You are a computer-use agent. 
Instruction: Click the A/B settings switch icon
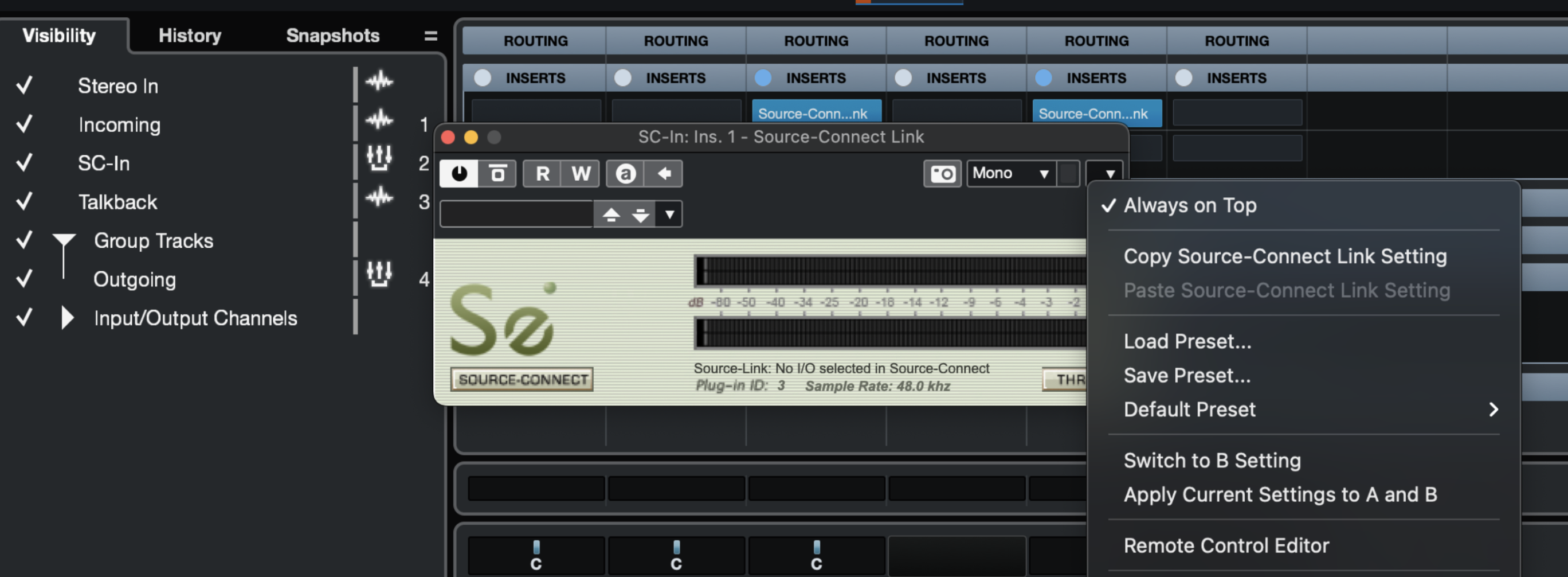625,174
